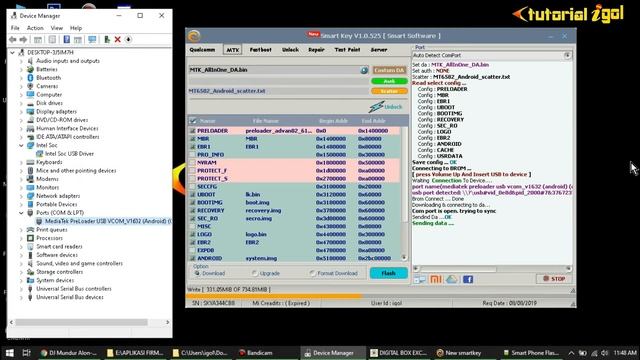This screenshot has height=360, width=640.
Task: Click the Unlock lightning icon in Smart Key
Action: tap(376, 107)
